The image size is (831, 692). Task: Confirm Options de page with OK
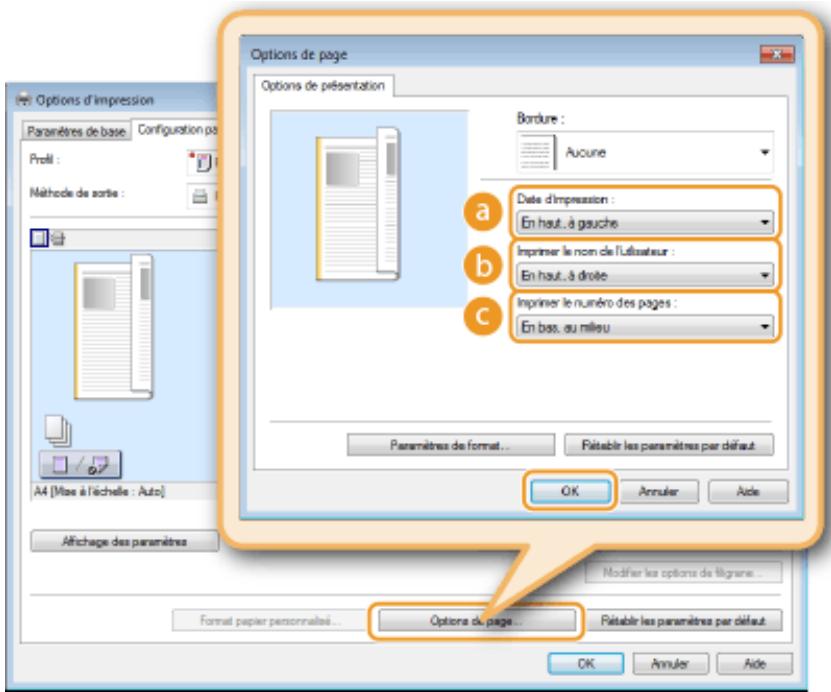pyautogui.click(x=570, y=491)
